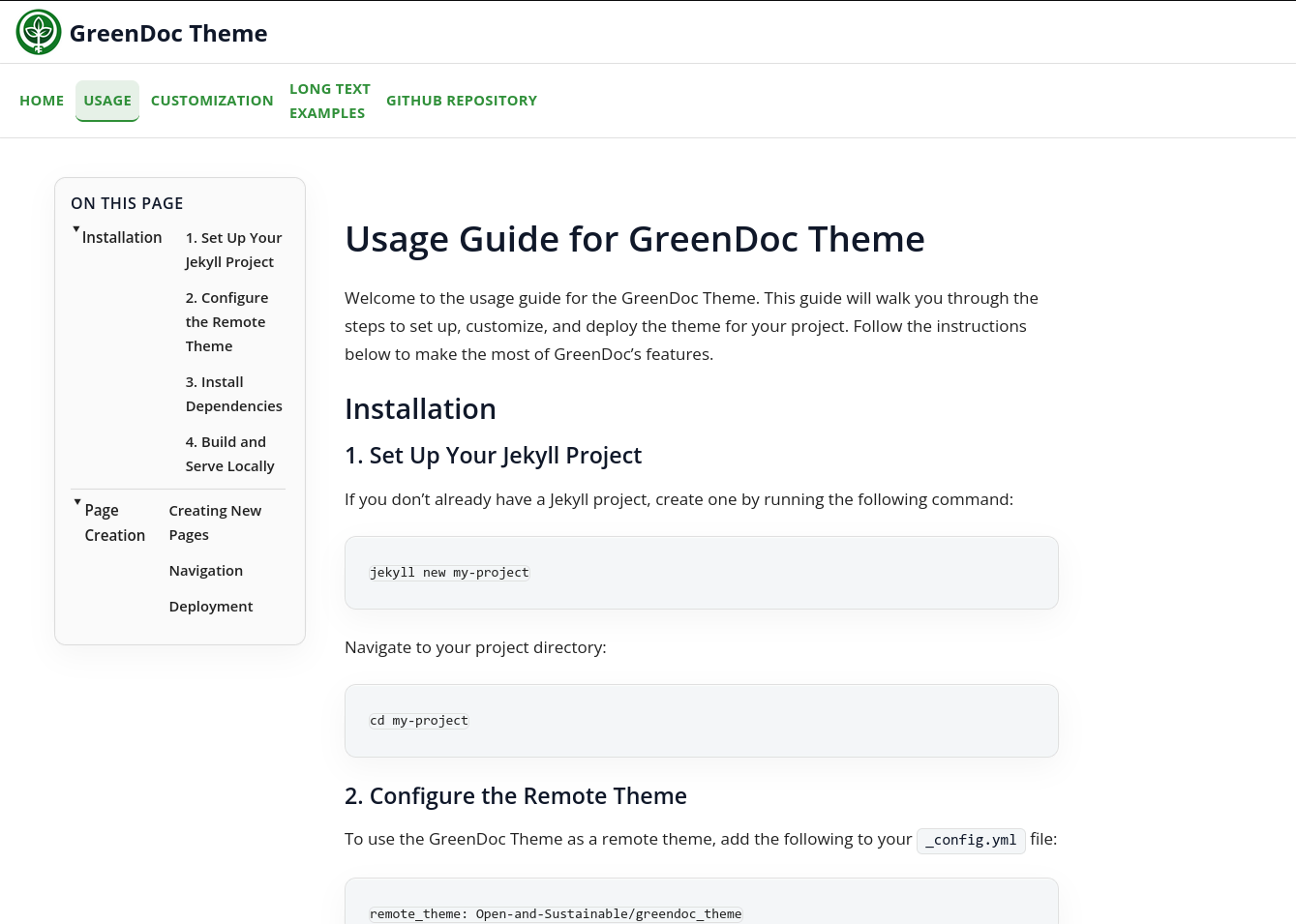Switch to the HOME navigation tab
Image resolution: width=1296 pixels, height=924 pixels.
point(42,101)
